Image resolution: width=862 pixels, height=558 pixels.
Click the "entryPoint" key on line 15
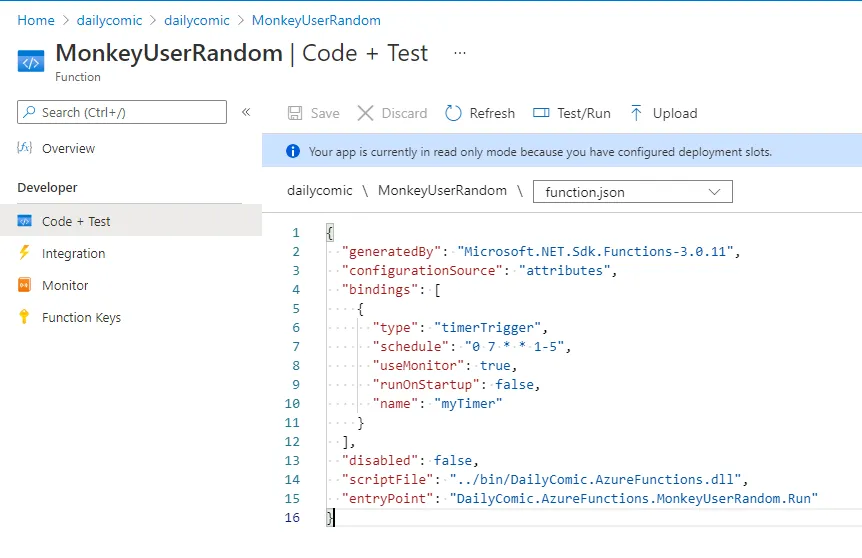click(x=388, y=499)
